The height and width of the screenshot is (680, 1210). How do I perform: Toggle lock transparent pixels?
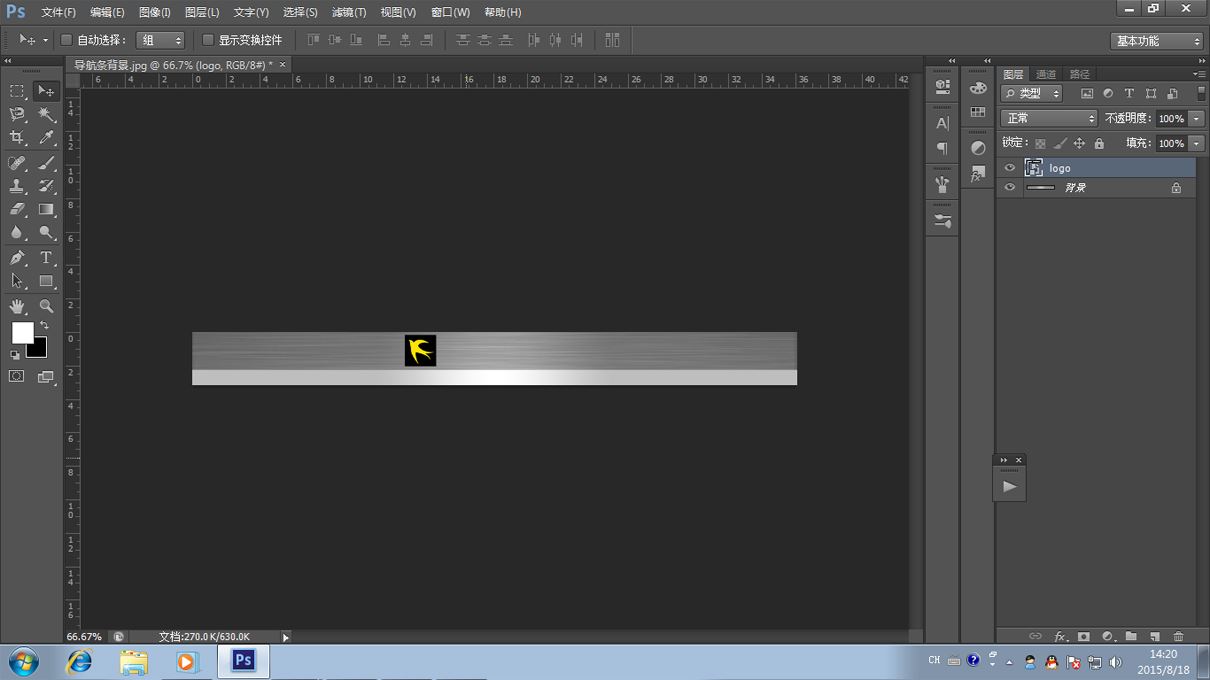click(x=1041, y=143)
